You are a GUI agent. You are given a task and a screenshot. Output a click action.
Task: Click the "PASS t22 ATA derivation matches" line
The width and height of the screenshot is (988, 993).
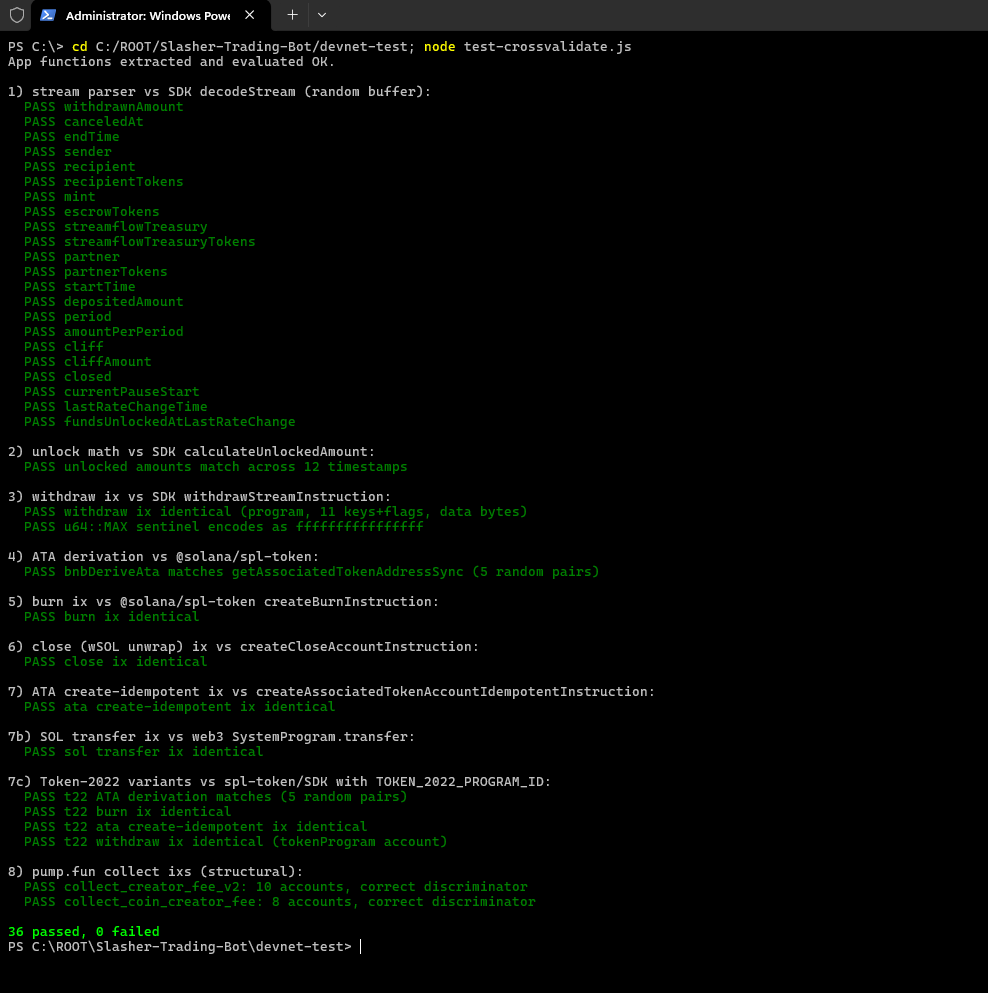tap(215, 797)
